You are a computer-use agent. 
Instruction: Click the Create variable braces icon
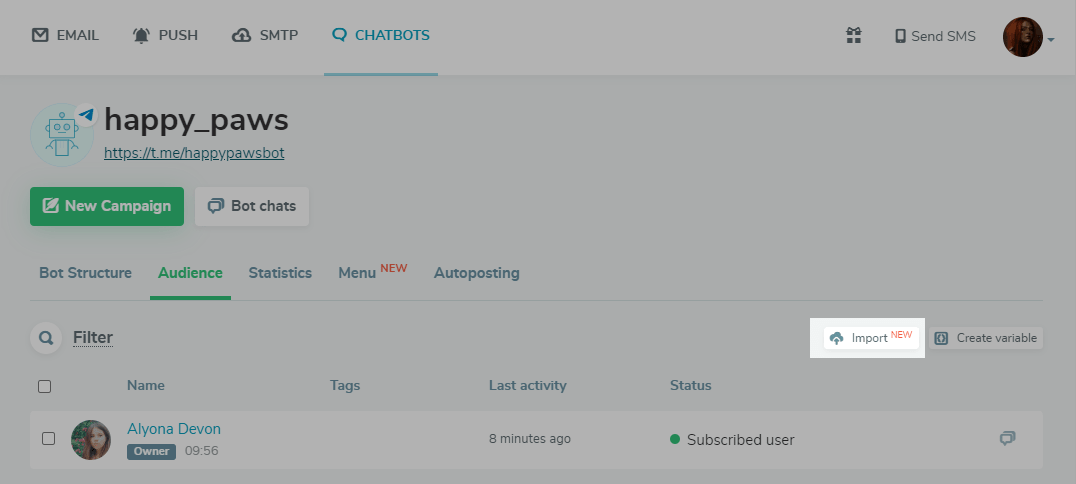pos(941,338)
